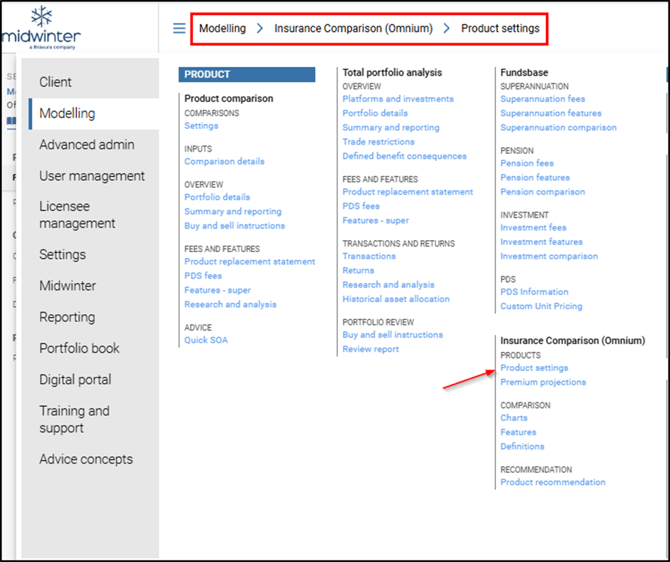Viewport: 670px width, 562px height.
Task: Select Modelling in the sidebar
Action: click(67, 113)
